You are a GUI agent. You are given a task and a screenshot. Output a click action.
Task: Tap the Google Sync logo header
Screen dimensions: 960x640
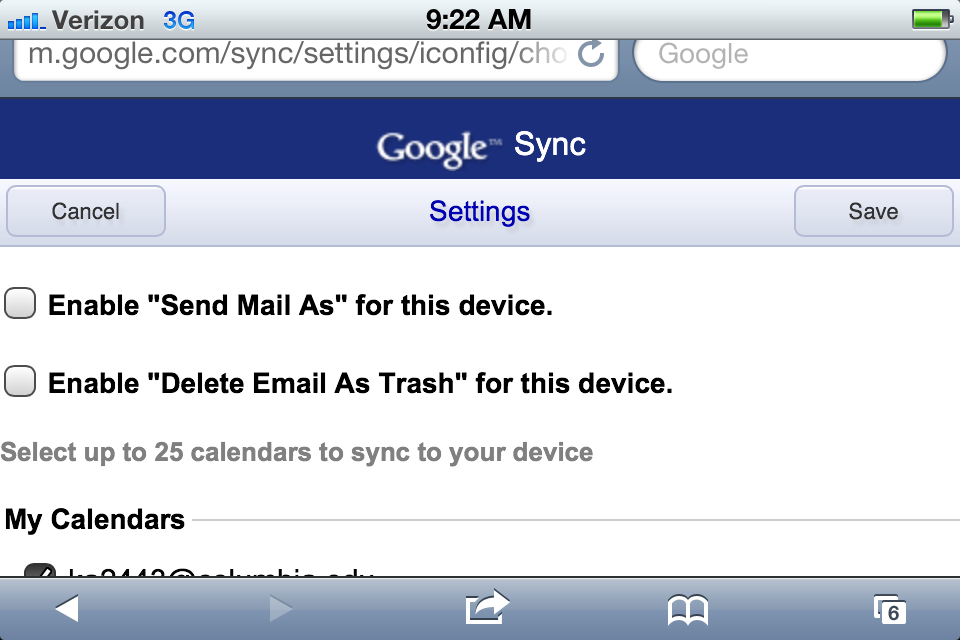point(481,147)
